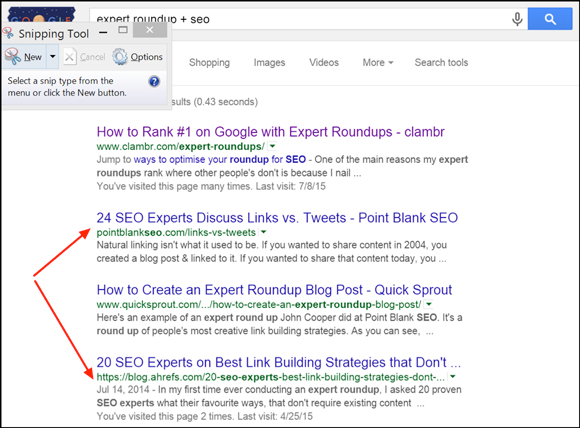580x428 pixels.
Task: Switch to the Shopping results tab
Action: [x=209, y=63]
